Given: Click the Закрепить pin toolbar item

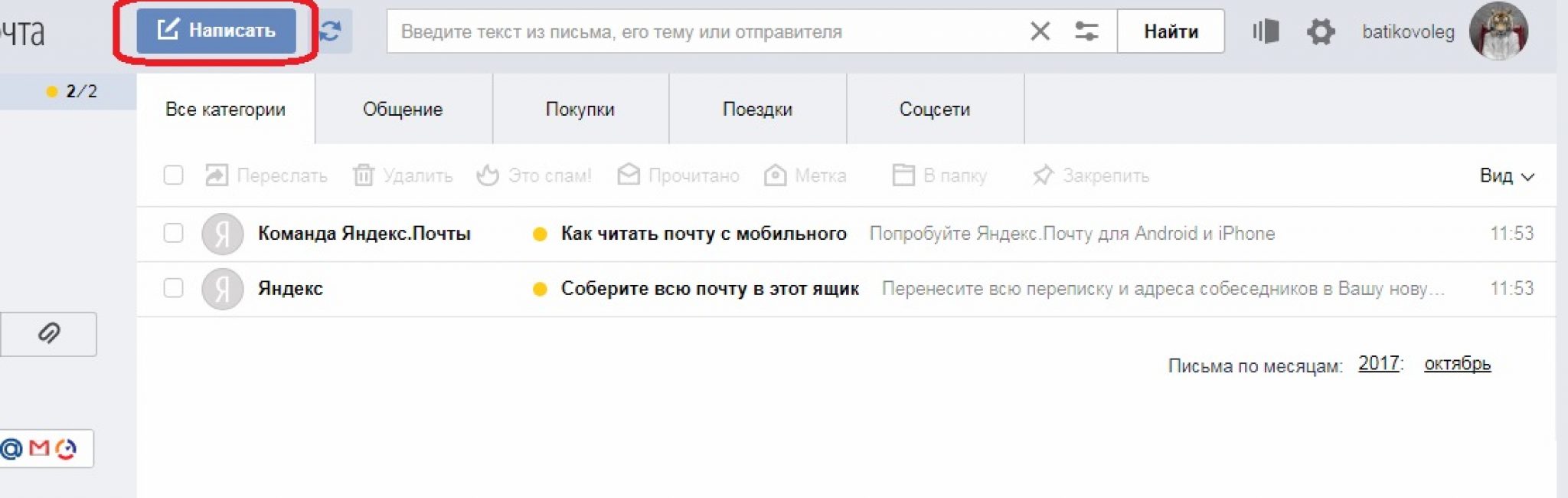Looking at the screenshot, I should pos(1090,175).
